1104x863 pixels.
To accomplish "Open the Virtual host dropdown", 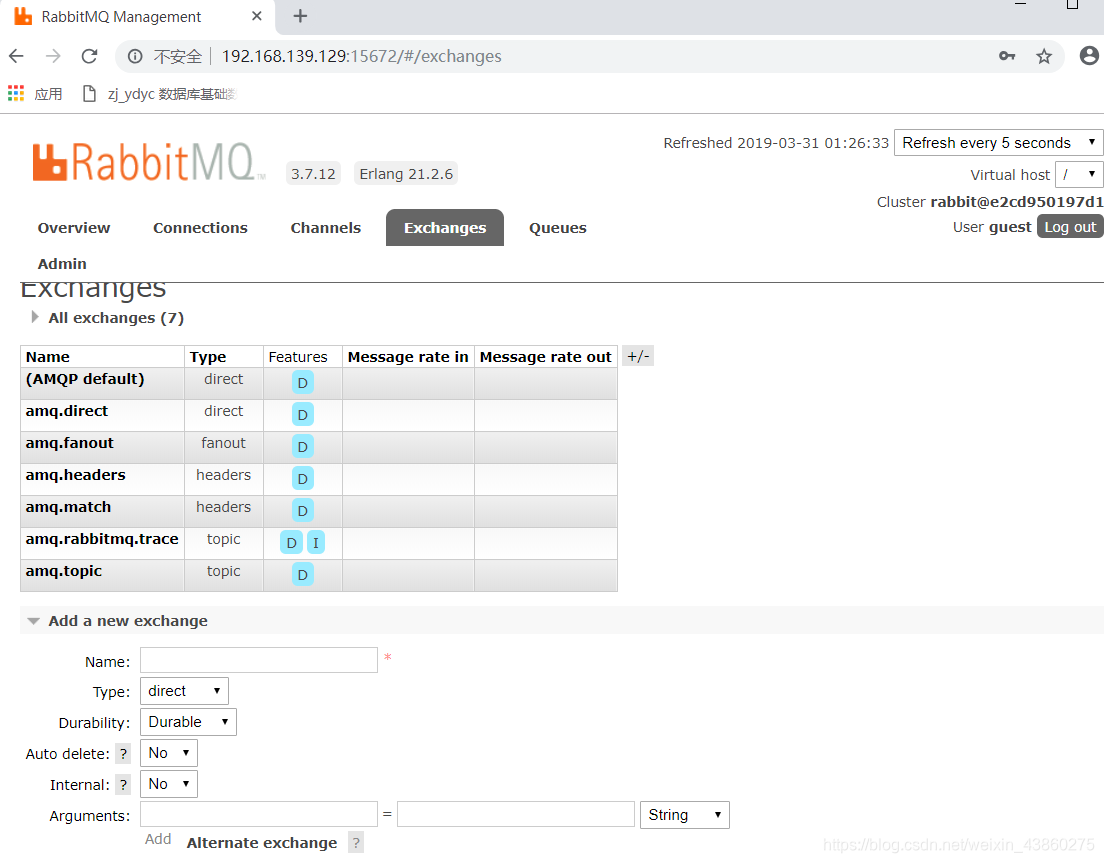I will click(1079, 174).
